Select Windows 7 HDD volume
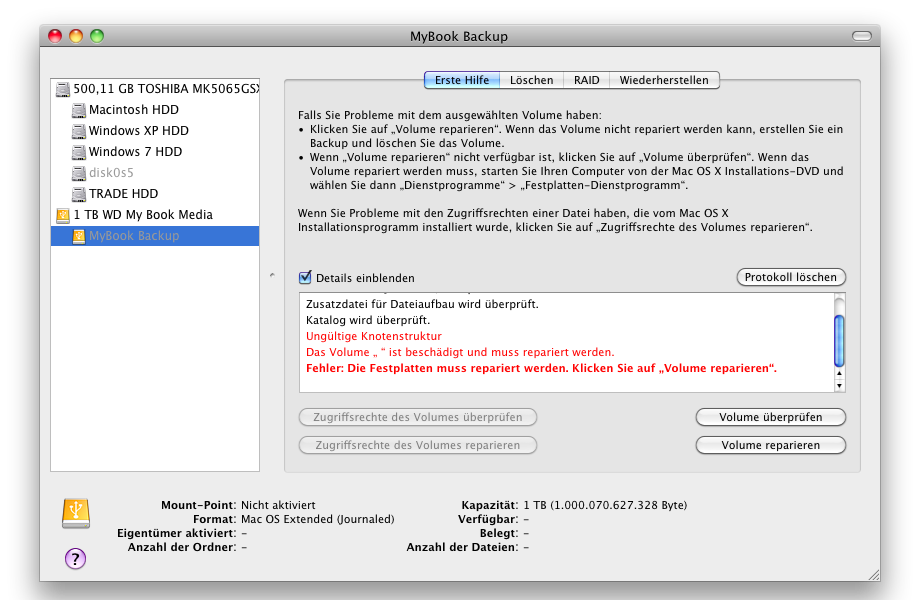 155,152
